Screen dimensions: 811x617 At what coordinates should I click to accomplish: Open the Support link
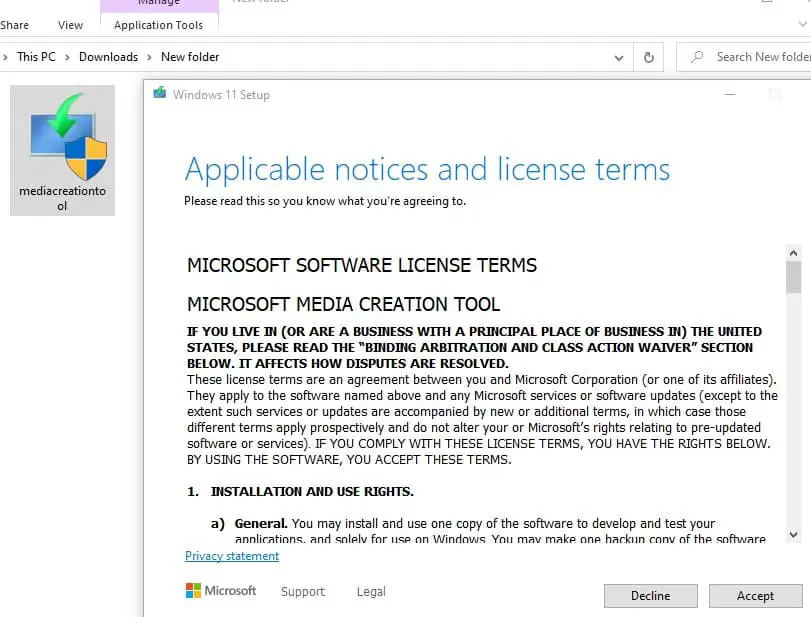click(x=303, y=591)
